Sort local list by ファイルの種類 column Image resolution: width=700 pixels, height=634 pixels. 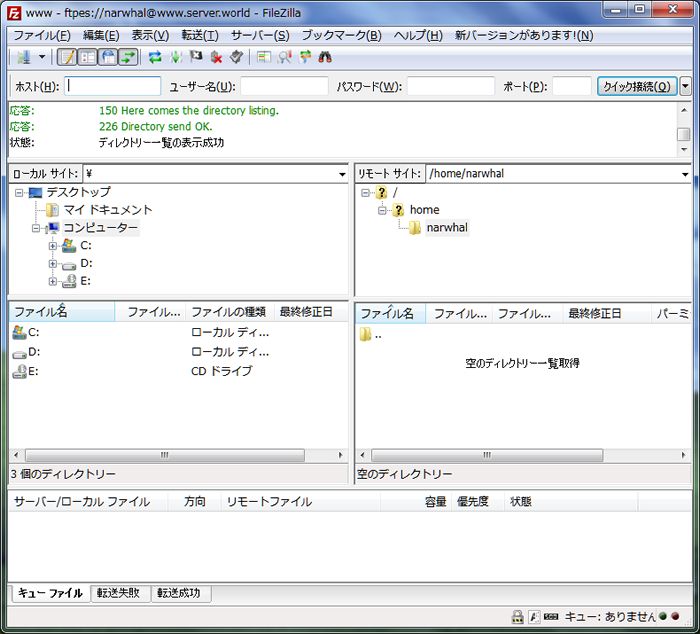click(229, 312)
